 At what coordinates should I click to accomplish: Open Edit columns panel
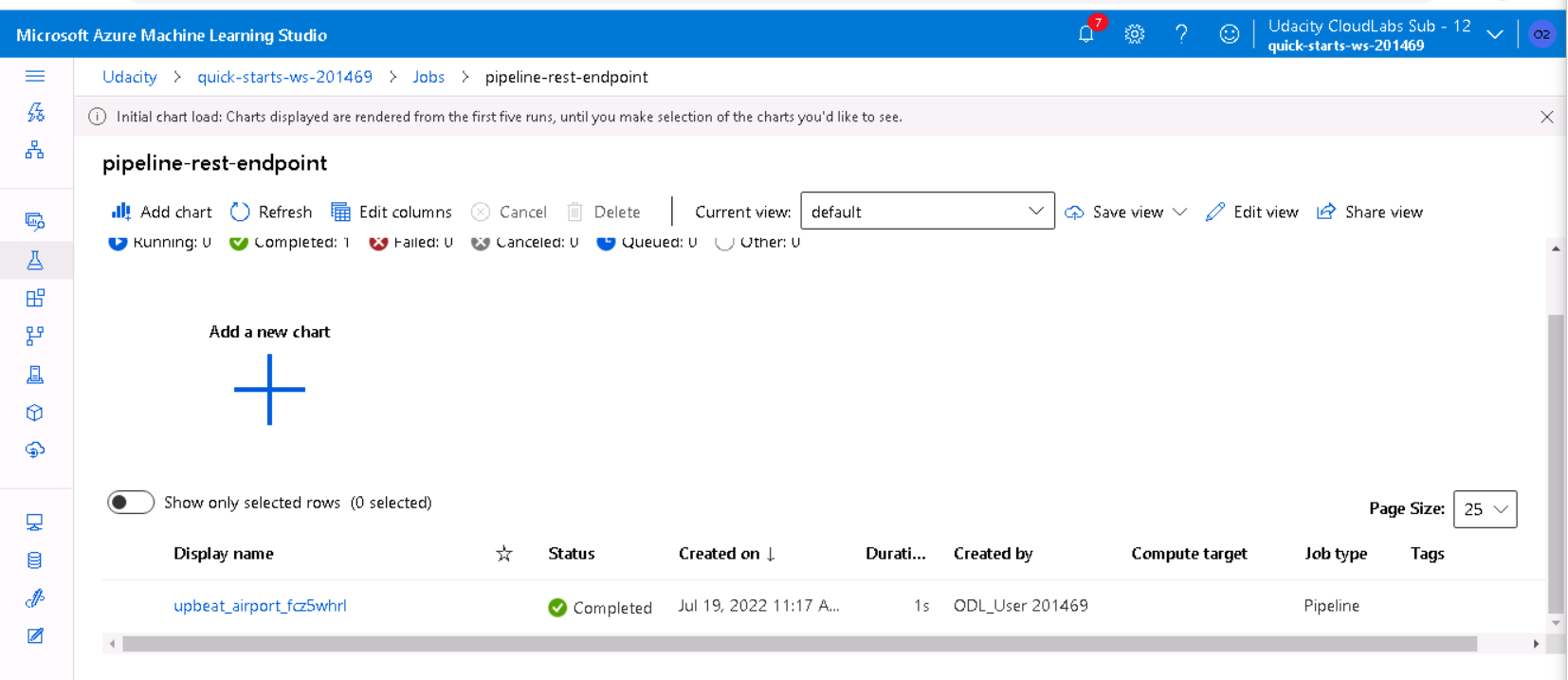pos(392,211)
